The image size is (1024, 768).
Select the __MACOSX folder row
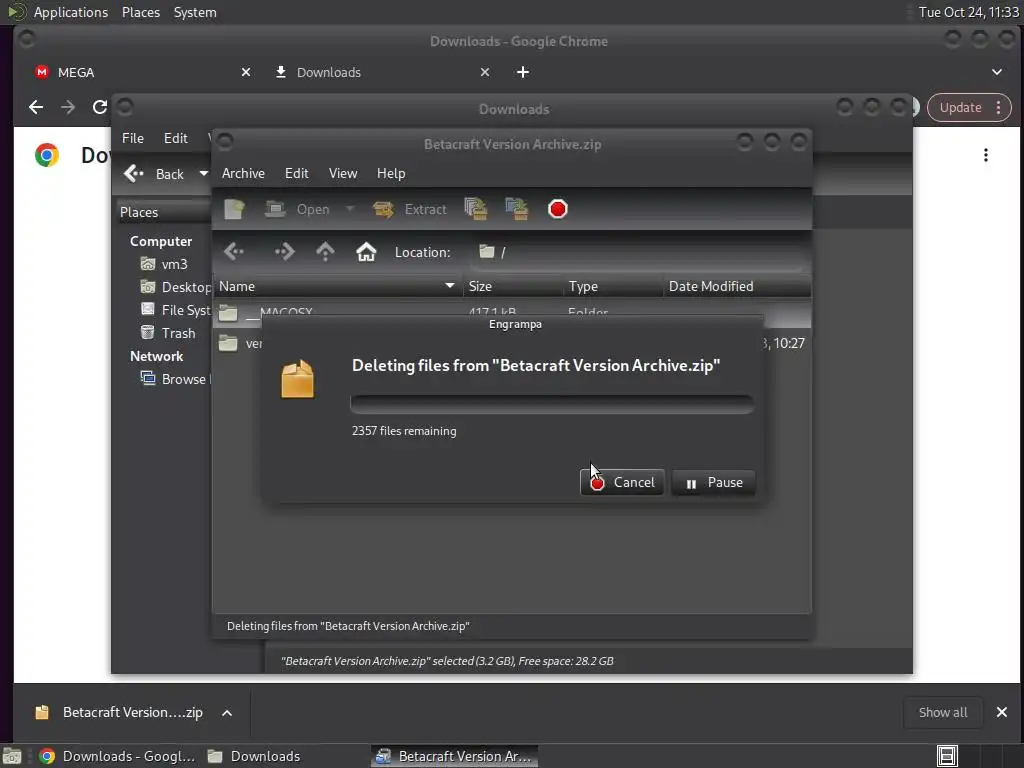(512, 312)
